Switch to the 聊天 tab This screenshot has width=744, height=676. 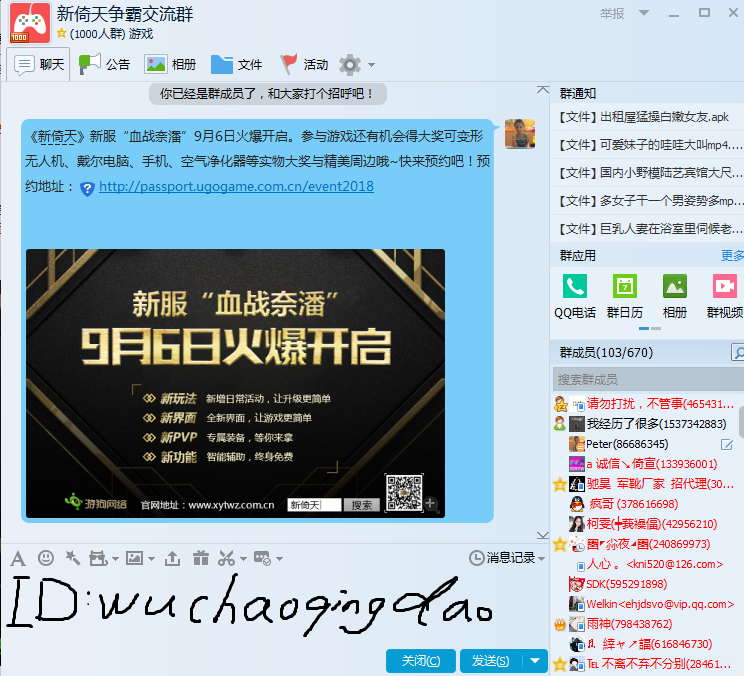(x=38, y=64)
